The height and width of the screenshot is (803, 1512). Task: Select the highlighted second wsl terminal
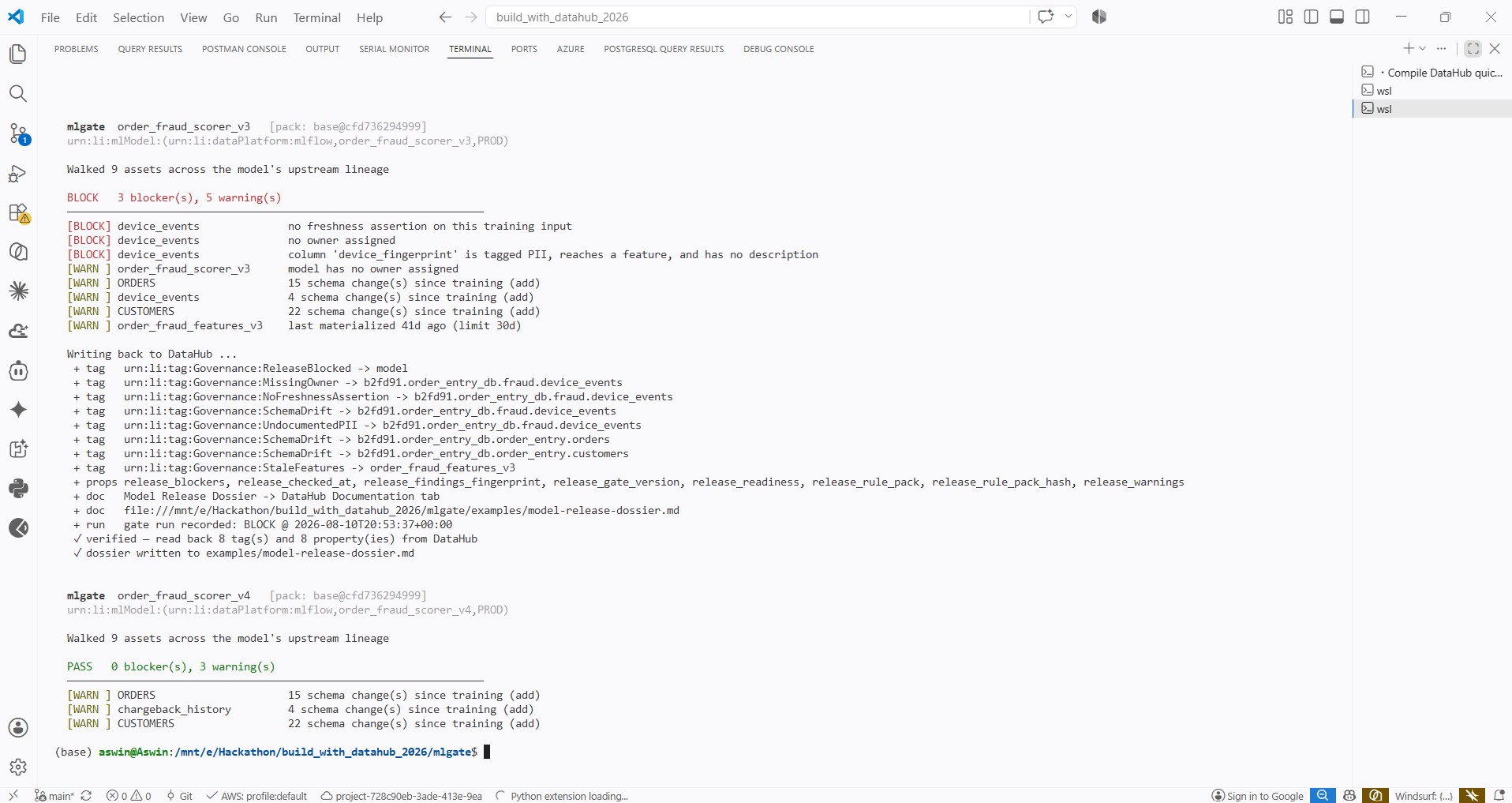point(1432,109)
